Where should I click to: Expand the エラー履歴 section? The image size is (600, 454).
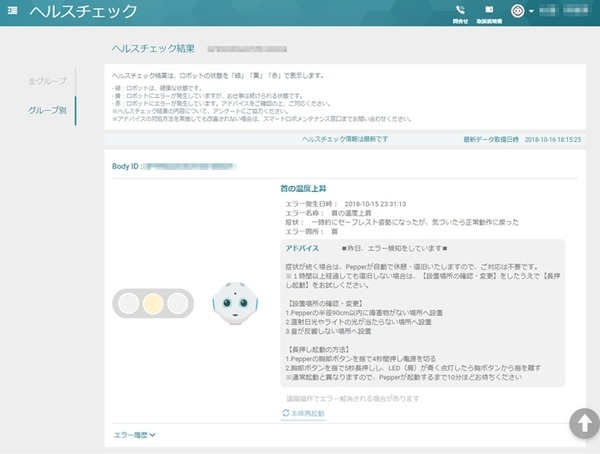134,435
